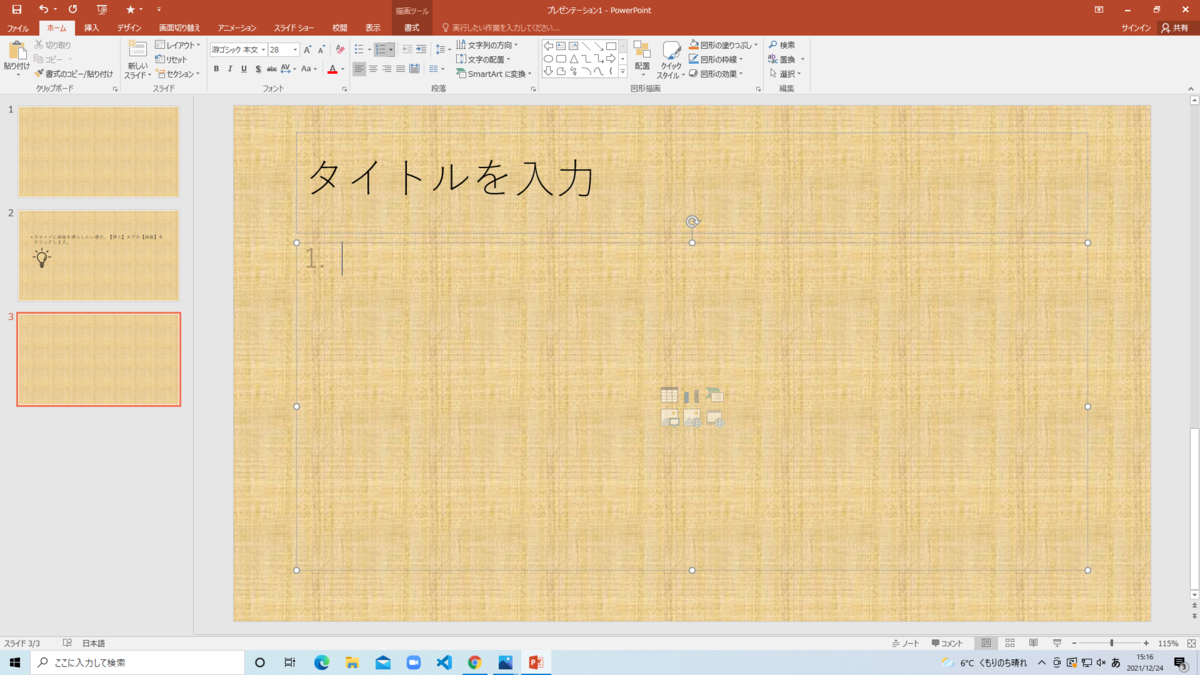Image resolution: width=1200 pixels, height=675 pixels.
Task: Select the Insert Table icon in the placeholder
Action: pos(668,395)
